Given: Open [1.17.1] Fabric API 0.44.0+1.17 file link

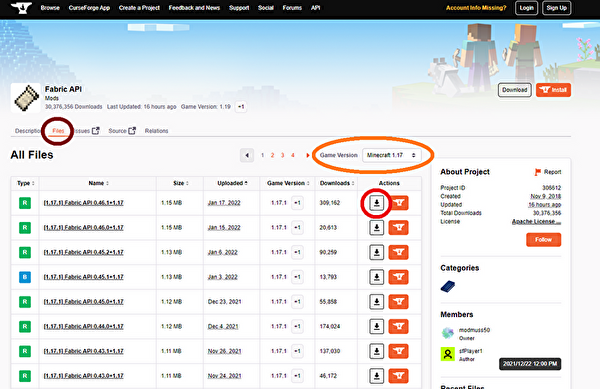Looking at the screenshot, I should pyautogui.click(x=83, y=326).
